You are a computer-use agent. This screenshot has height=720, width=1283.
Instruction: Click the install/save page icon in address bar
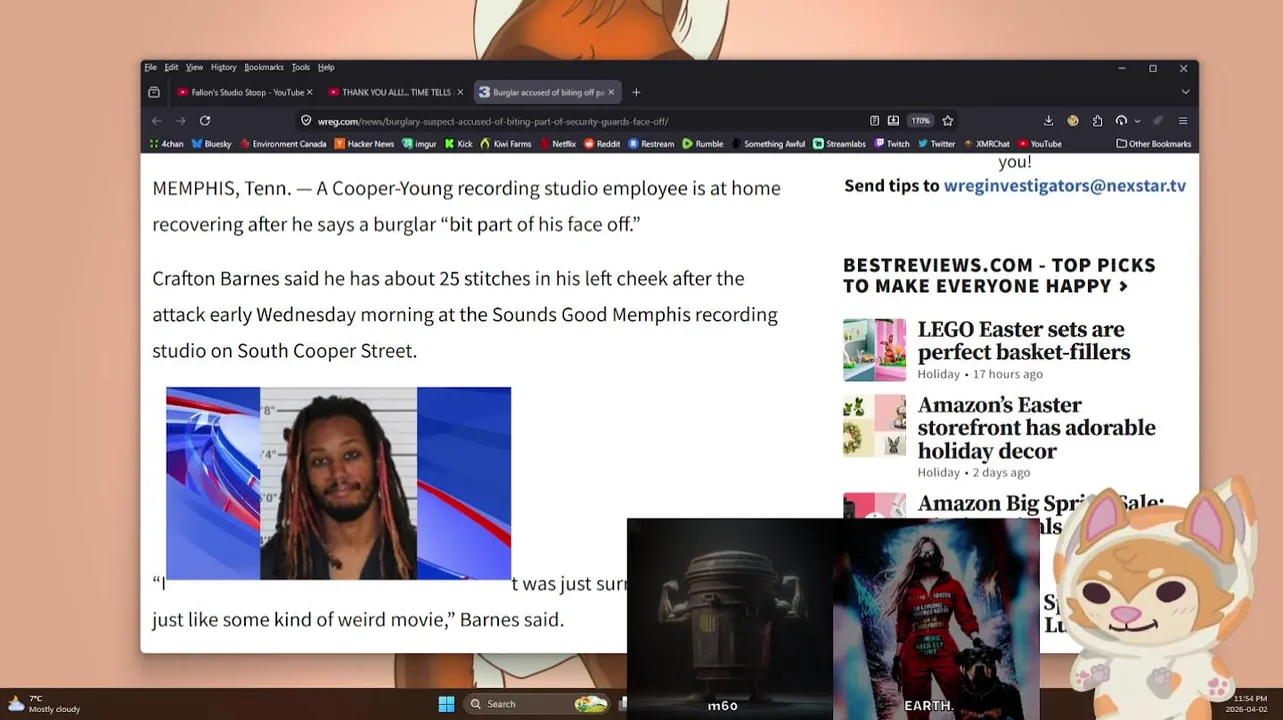(893, 121)
